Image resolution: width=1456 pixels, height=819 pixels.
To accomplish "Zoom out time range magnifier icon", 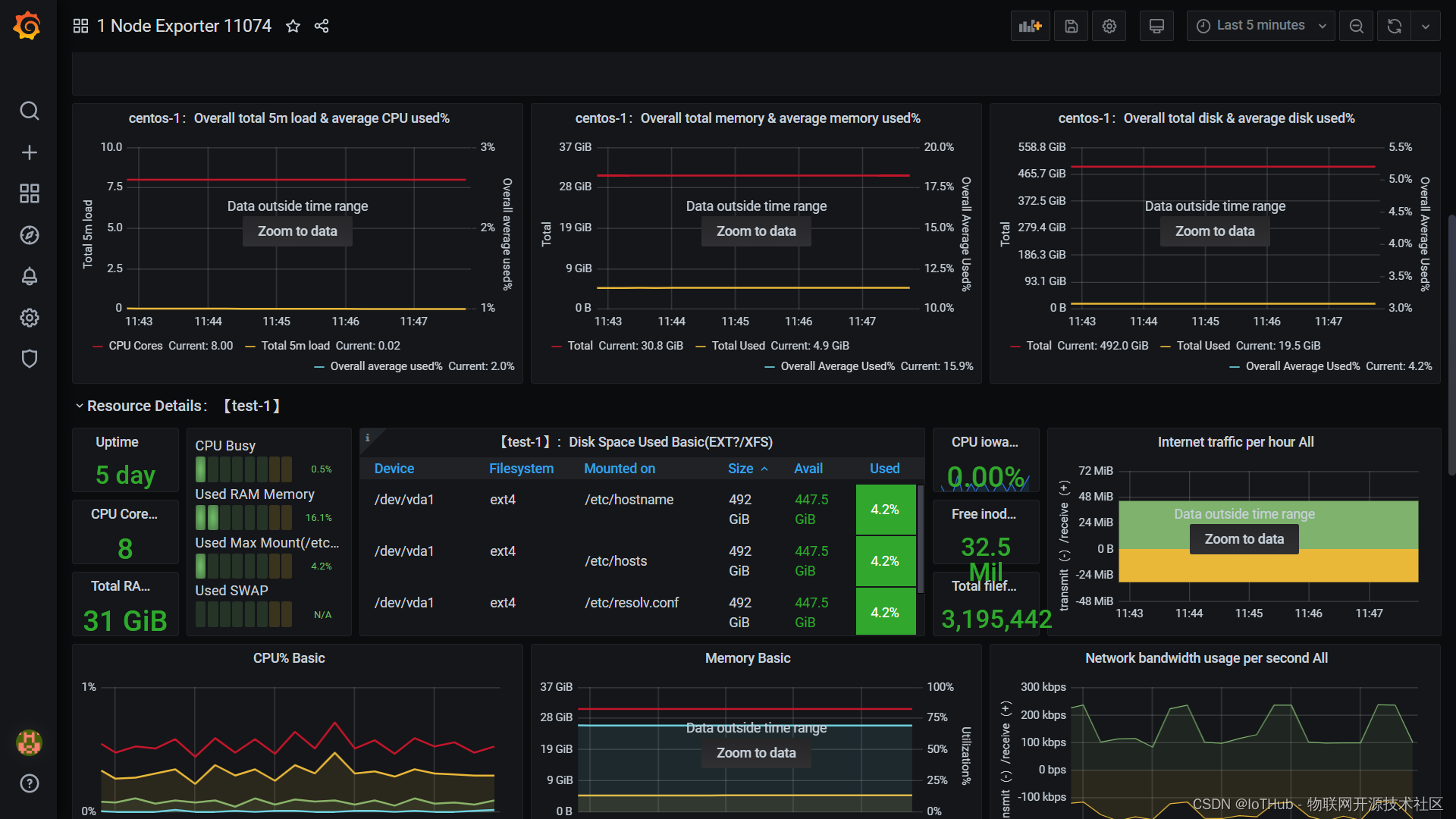I will coord(1356,26).
